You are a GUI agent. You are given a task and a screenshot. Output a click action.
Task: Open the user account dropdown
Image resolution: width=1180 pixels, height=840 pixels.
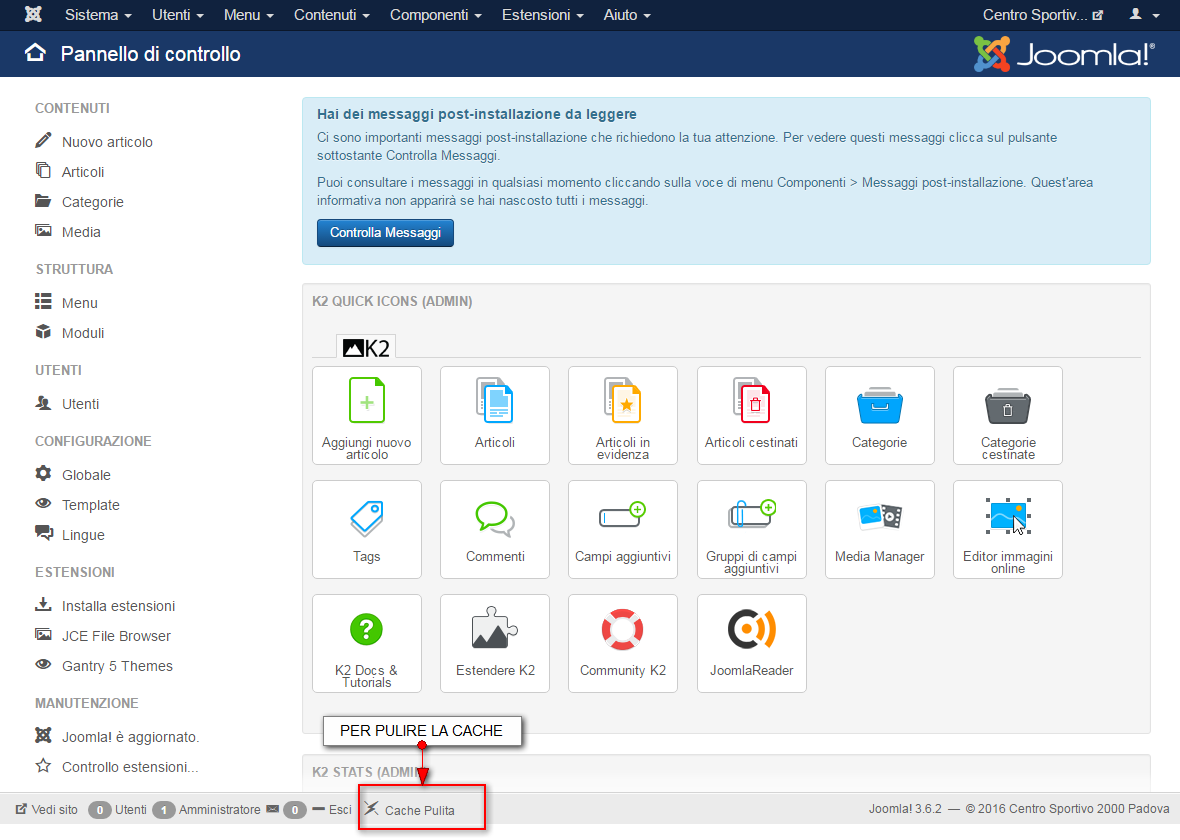pos(1145,15)
